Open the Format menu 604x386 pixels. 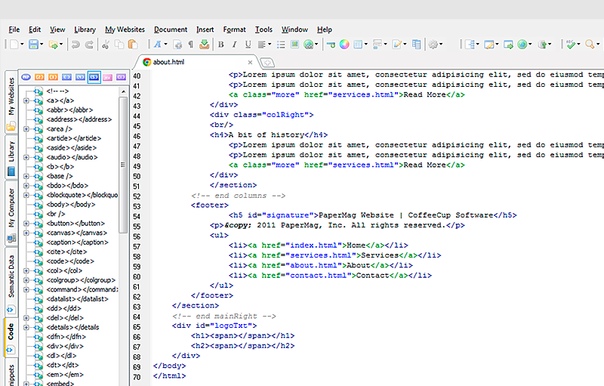[x=234, y=30]
